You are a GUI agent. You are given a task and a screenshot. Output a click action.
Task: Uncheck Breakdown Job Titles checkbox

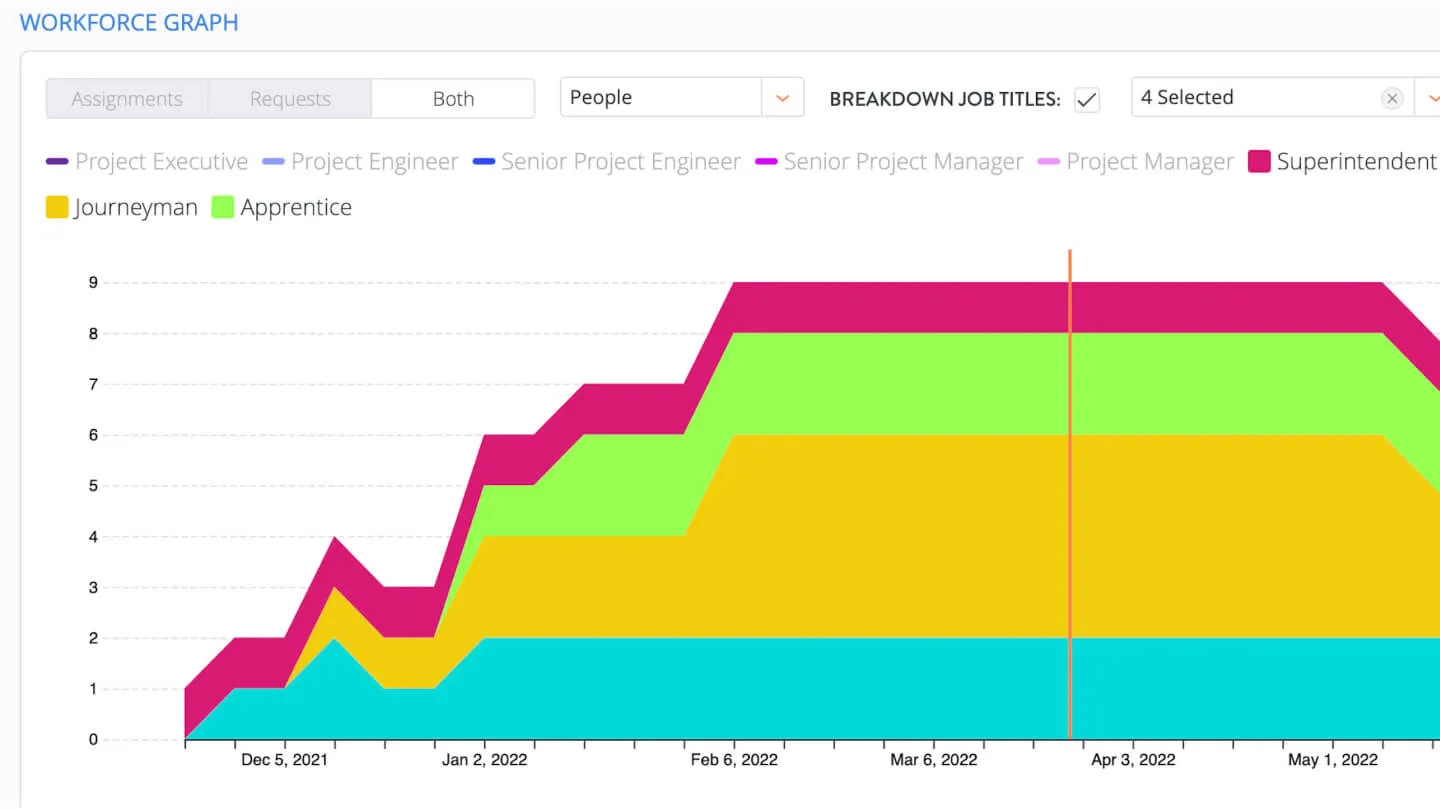(1086, 99)
